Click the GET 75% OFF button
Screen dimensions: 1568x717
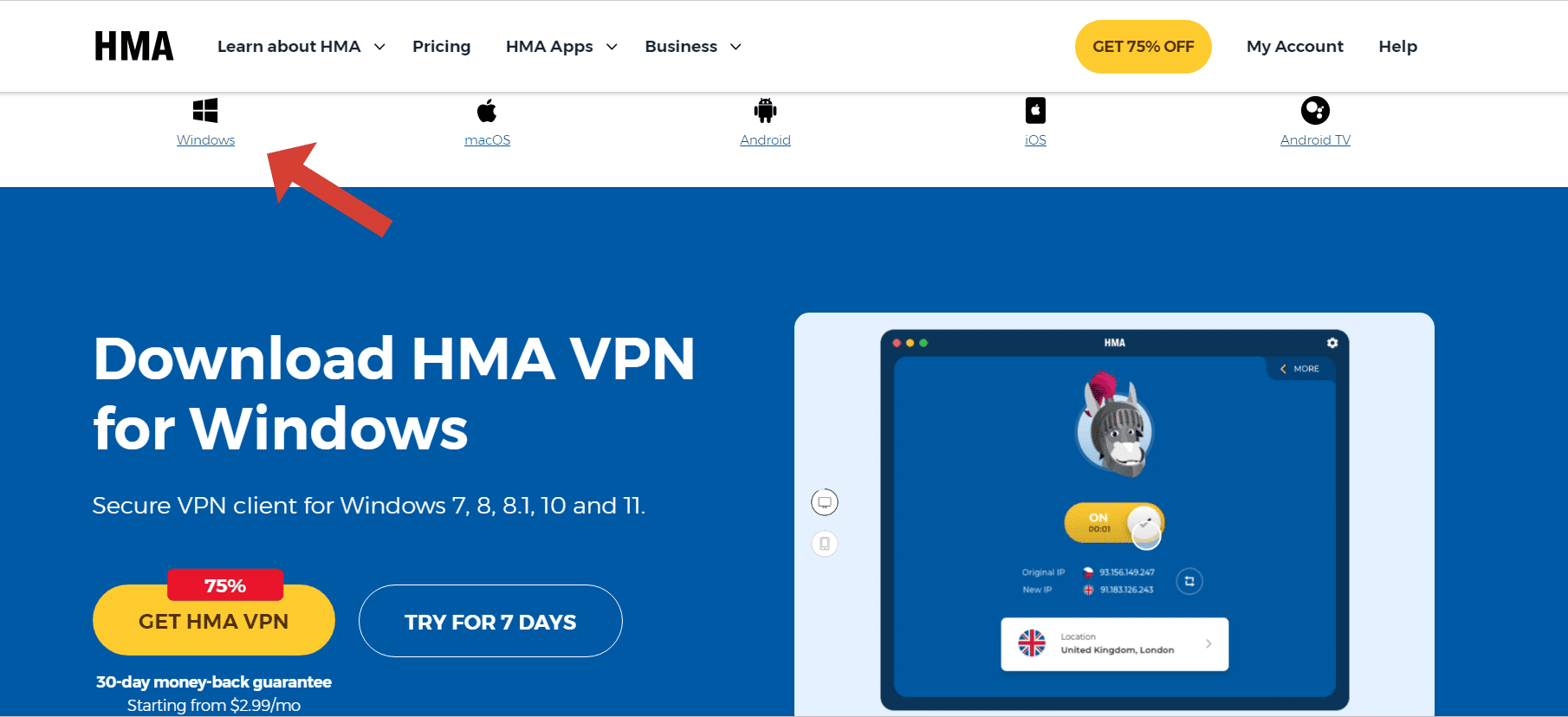click(1144, 47)
